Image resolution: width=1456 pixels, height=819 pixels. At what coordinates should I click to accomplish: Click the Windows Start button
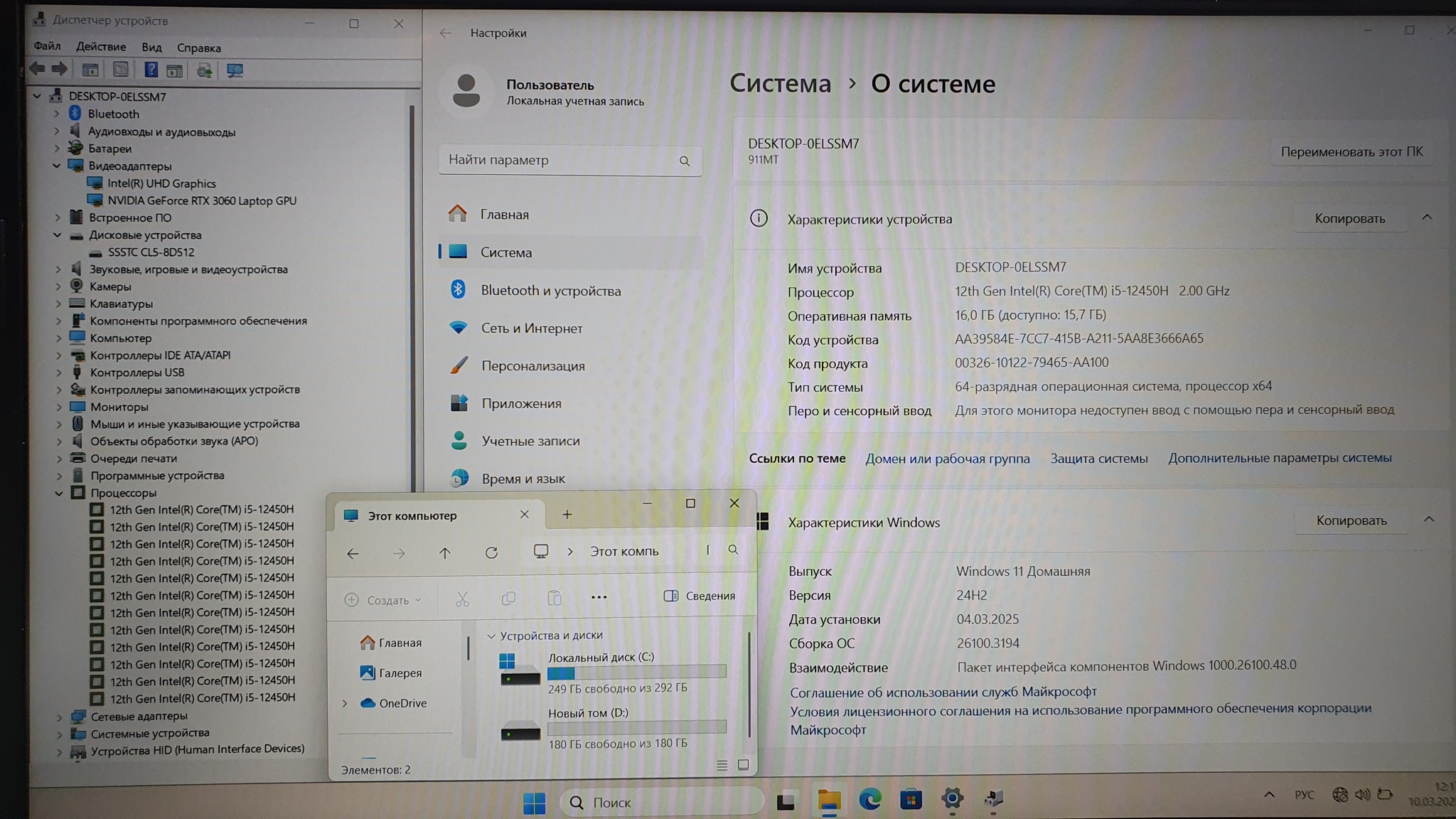tap(534, 803)
